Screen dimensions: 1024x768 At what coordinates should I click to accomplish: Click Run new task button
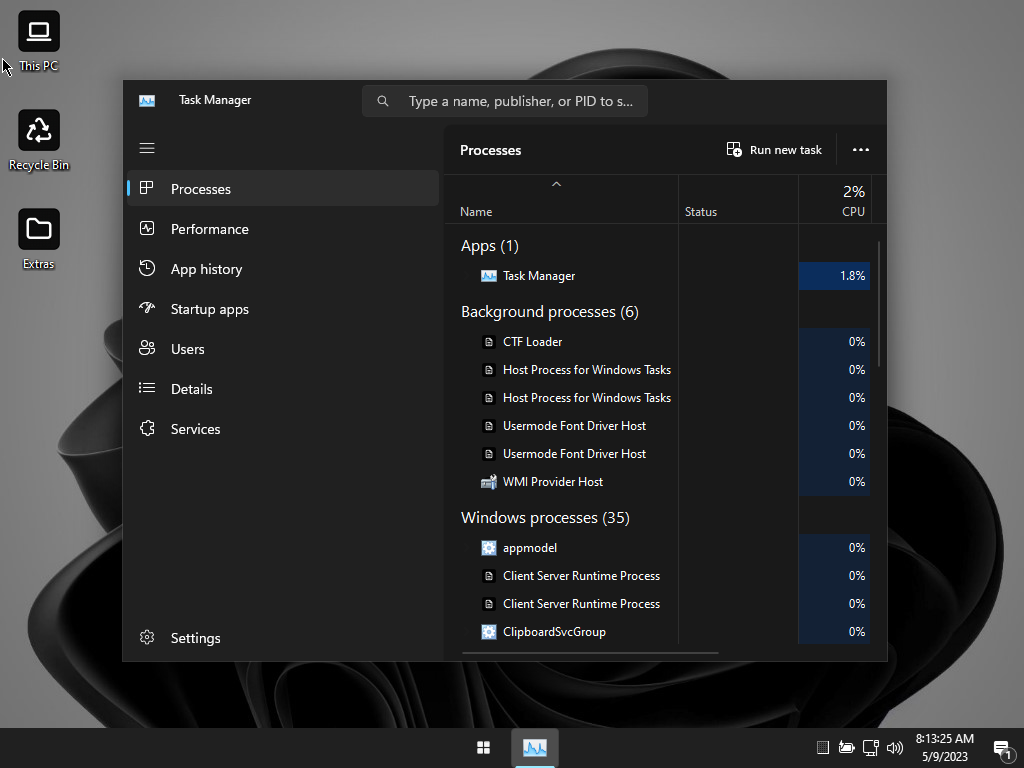774,150
